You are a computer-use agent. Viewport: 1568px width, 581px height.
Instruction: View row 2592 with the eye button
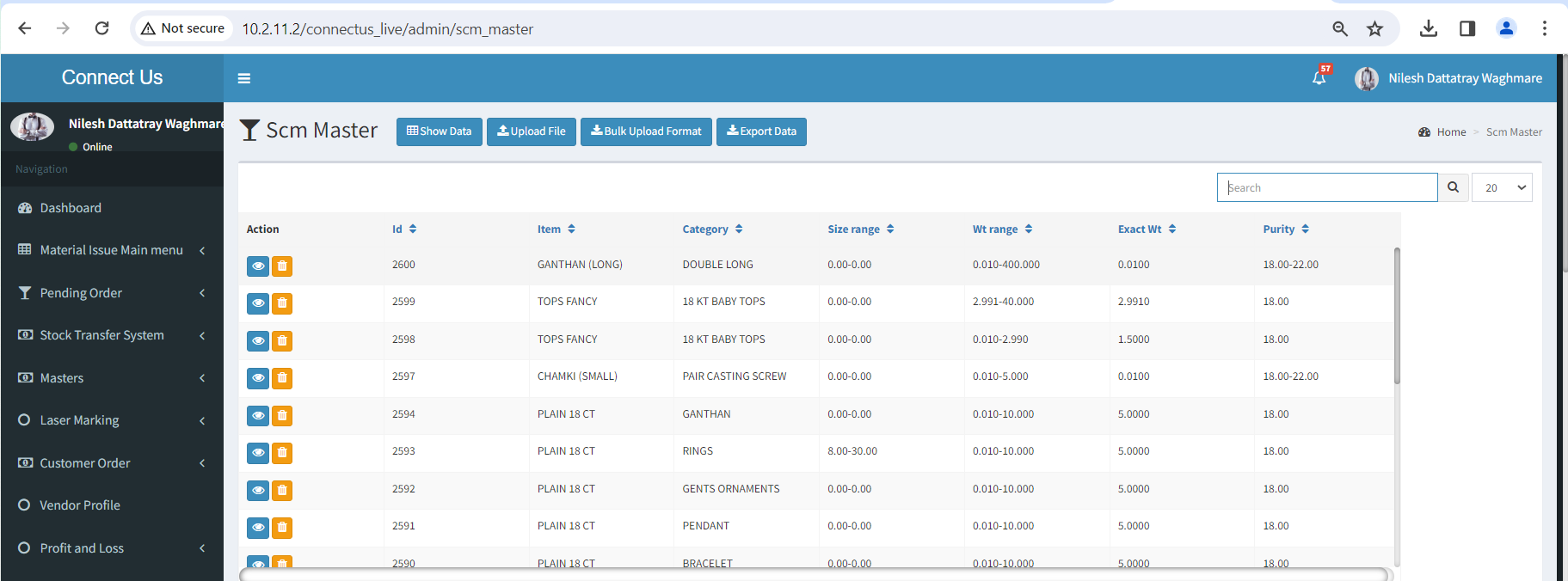point(258,491)
